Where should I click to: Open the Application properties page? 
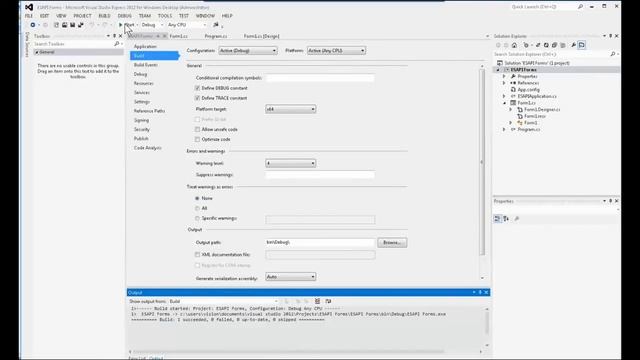pos(145,47)
